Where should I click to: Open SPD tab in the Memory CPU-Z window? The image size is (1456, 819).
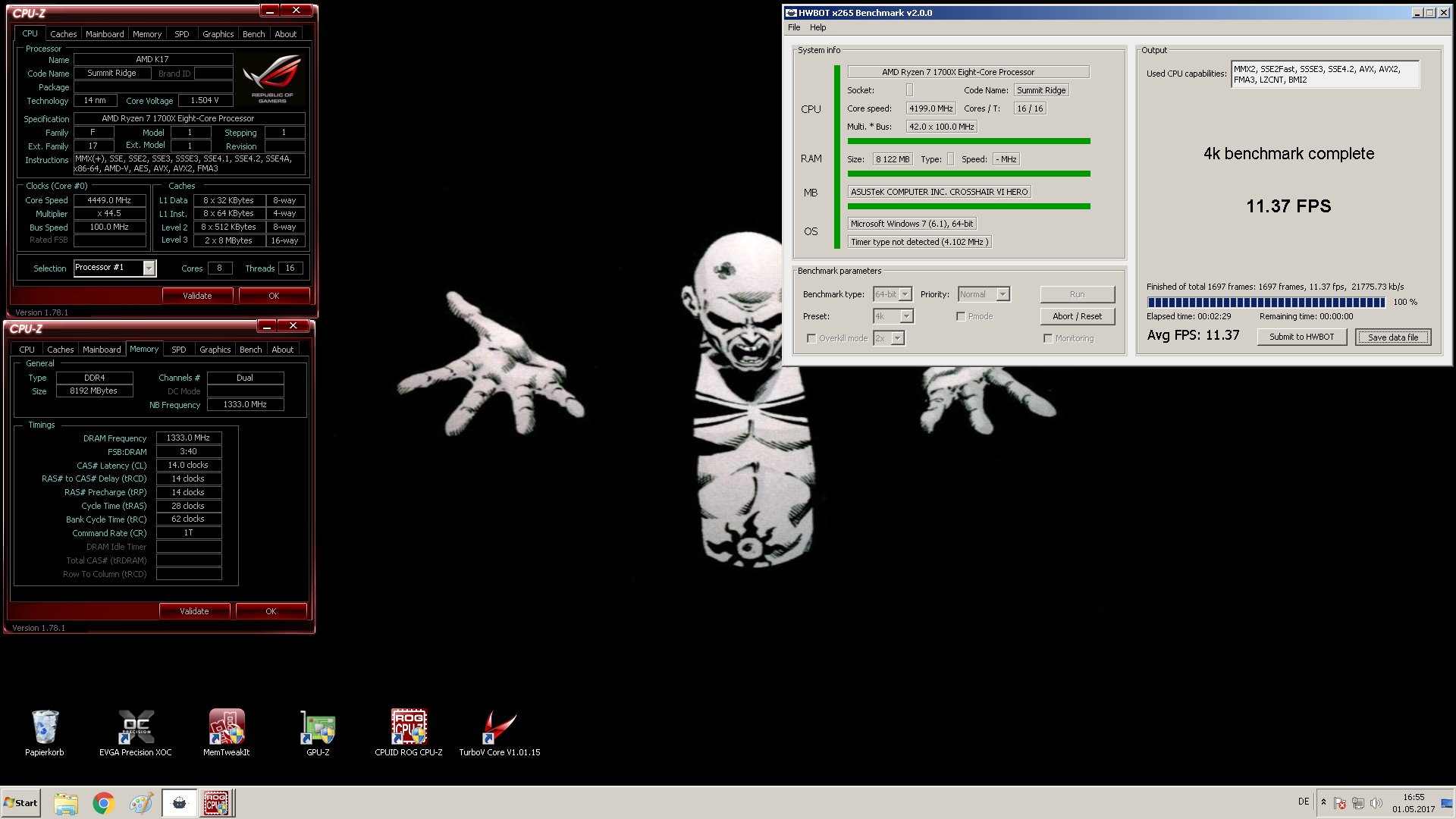coord(179,350)
